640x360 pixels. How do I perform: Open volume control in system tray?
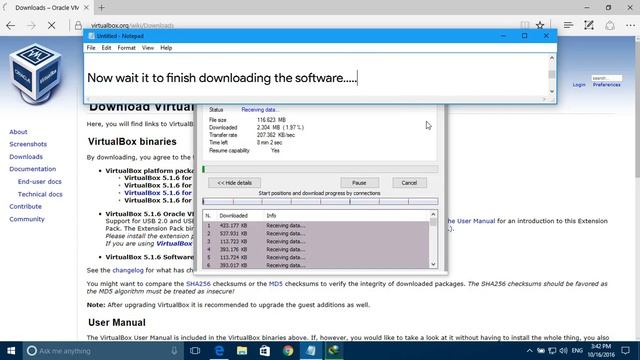564,351
